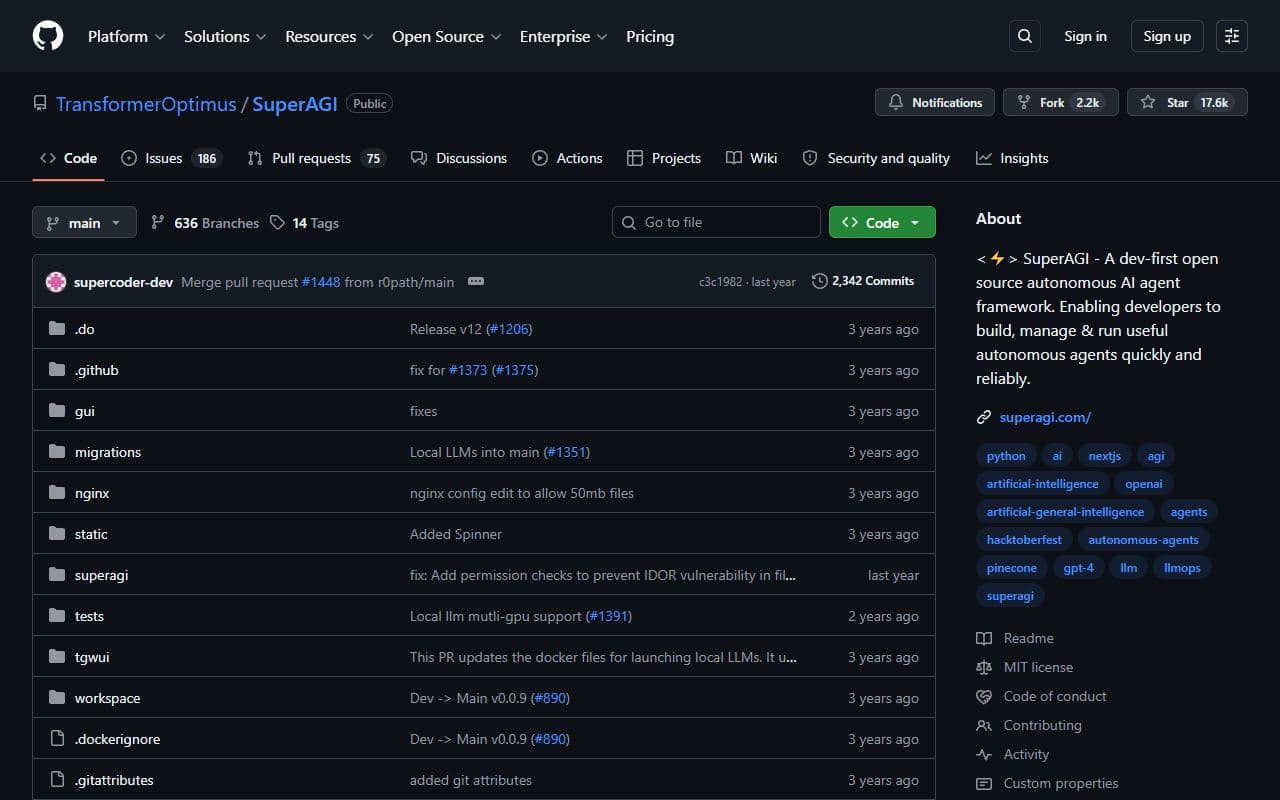Viewport: 1280px width, 800px height.
Task: Click the nginx folder icon
Action: (x=57, y=493)
